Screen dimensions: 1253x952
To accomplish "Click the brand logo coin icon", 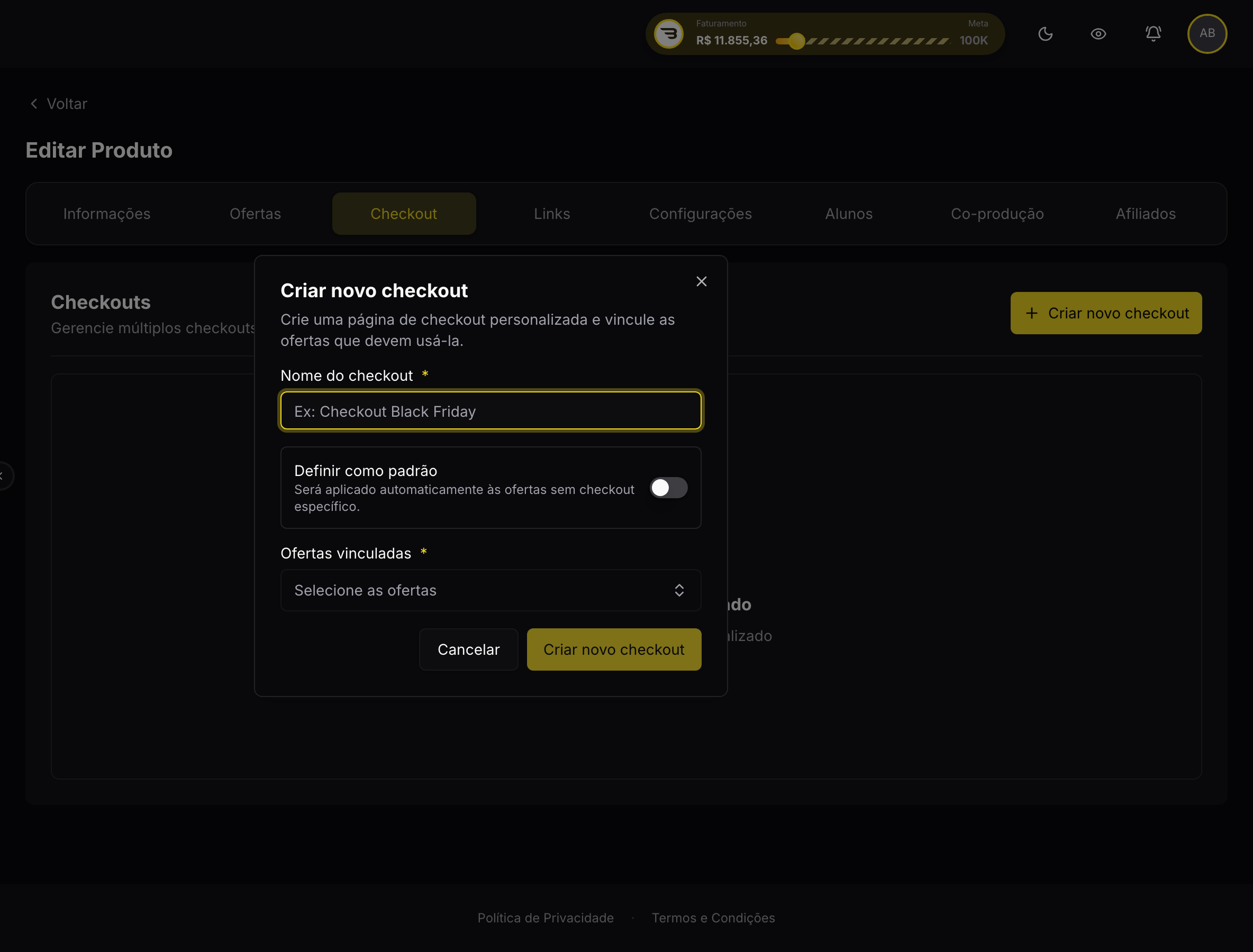I will coord(669,34).
